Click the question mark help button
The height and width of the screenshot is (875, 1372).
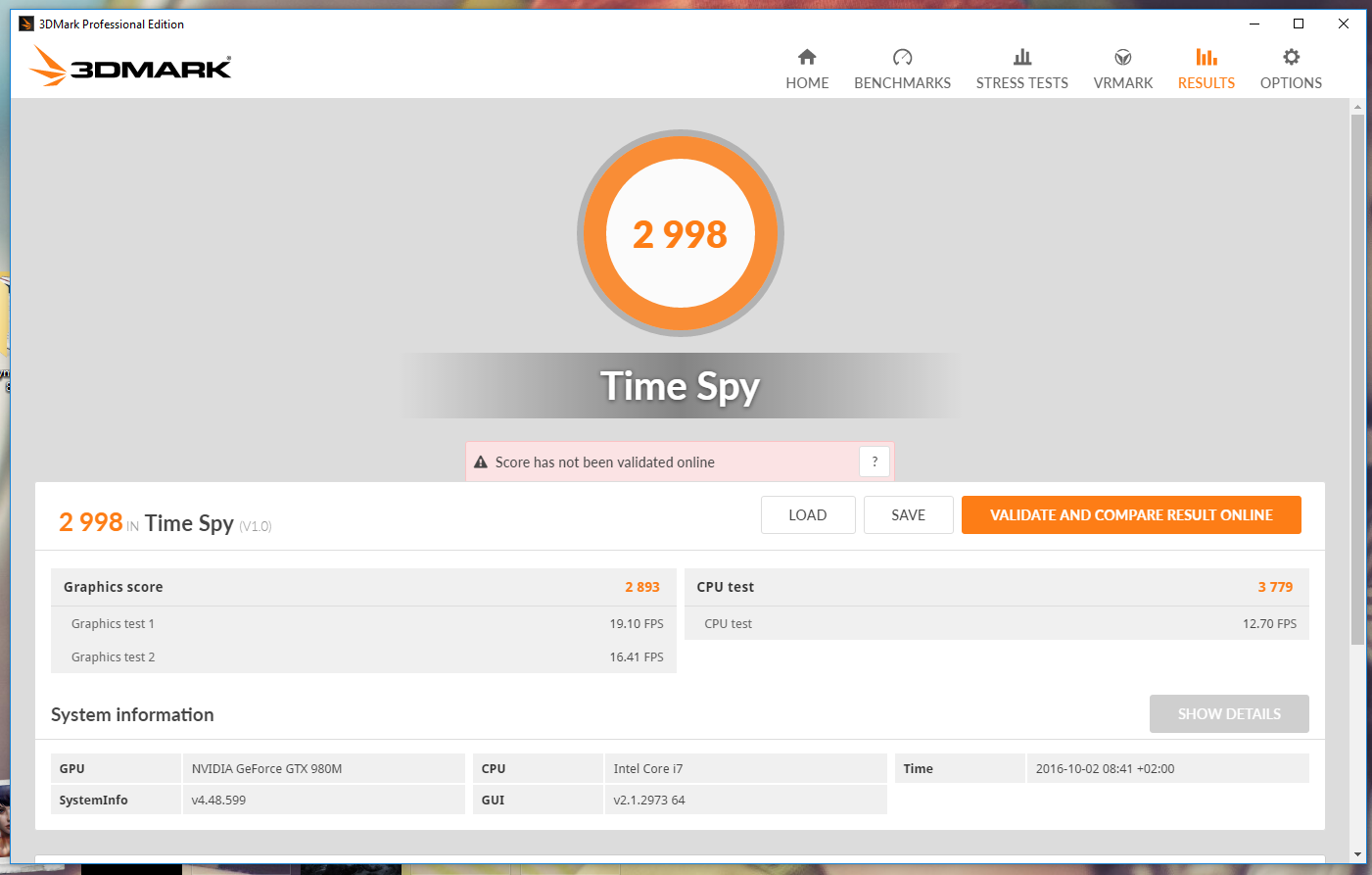pyautogui.click(x=875, y=462)
